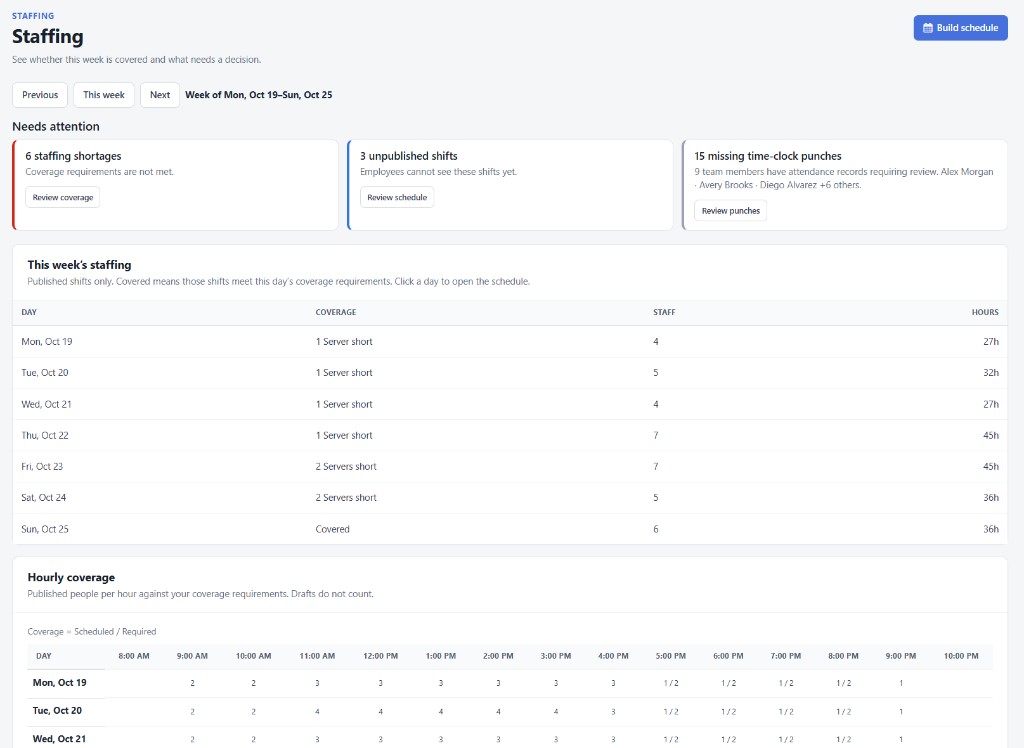Viewport: 1024px width, 748px height.
Task: Click '1 Server short' for Mon, Oct 19
Action: [344, 342]
